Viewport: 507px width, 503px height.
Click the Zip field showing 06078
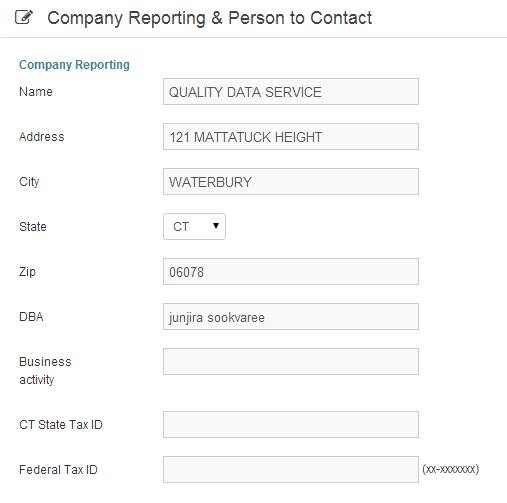[x=291, y=272]
